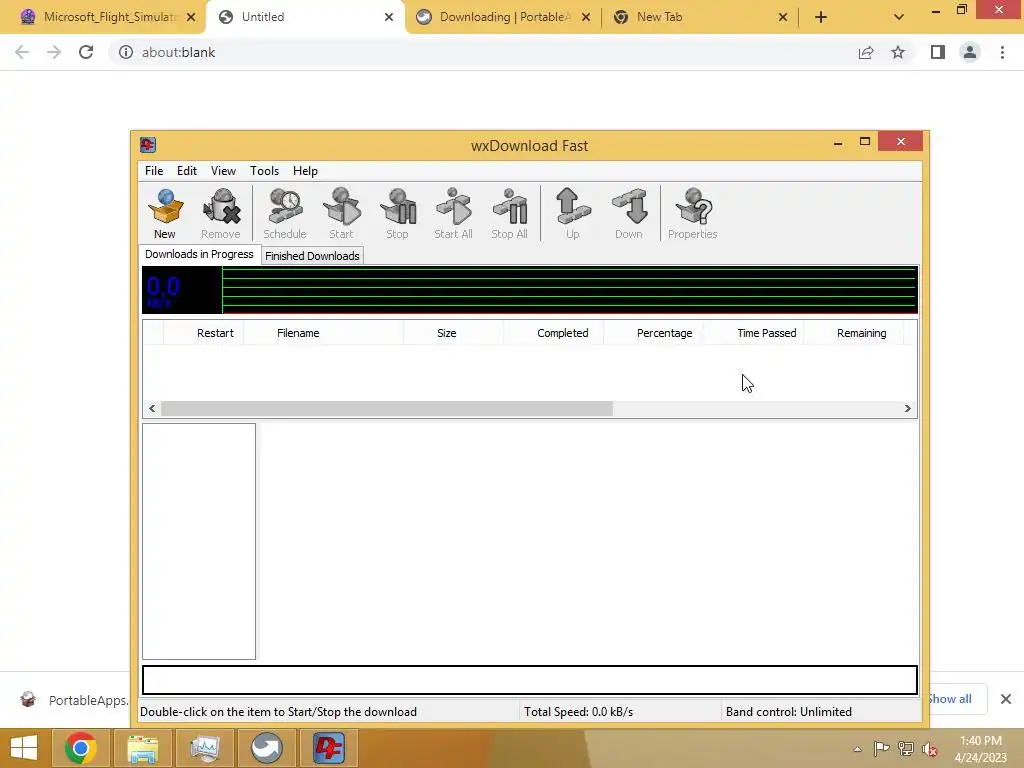Viewport: 1024px width, 768px height.
Task: Click the site information icon in address bar
Action: pos(125,52)
